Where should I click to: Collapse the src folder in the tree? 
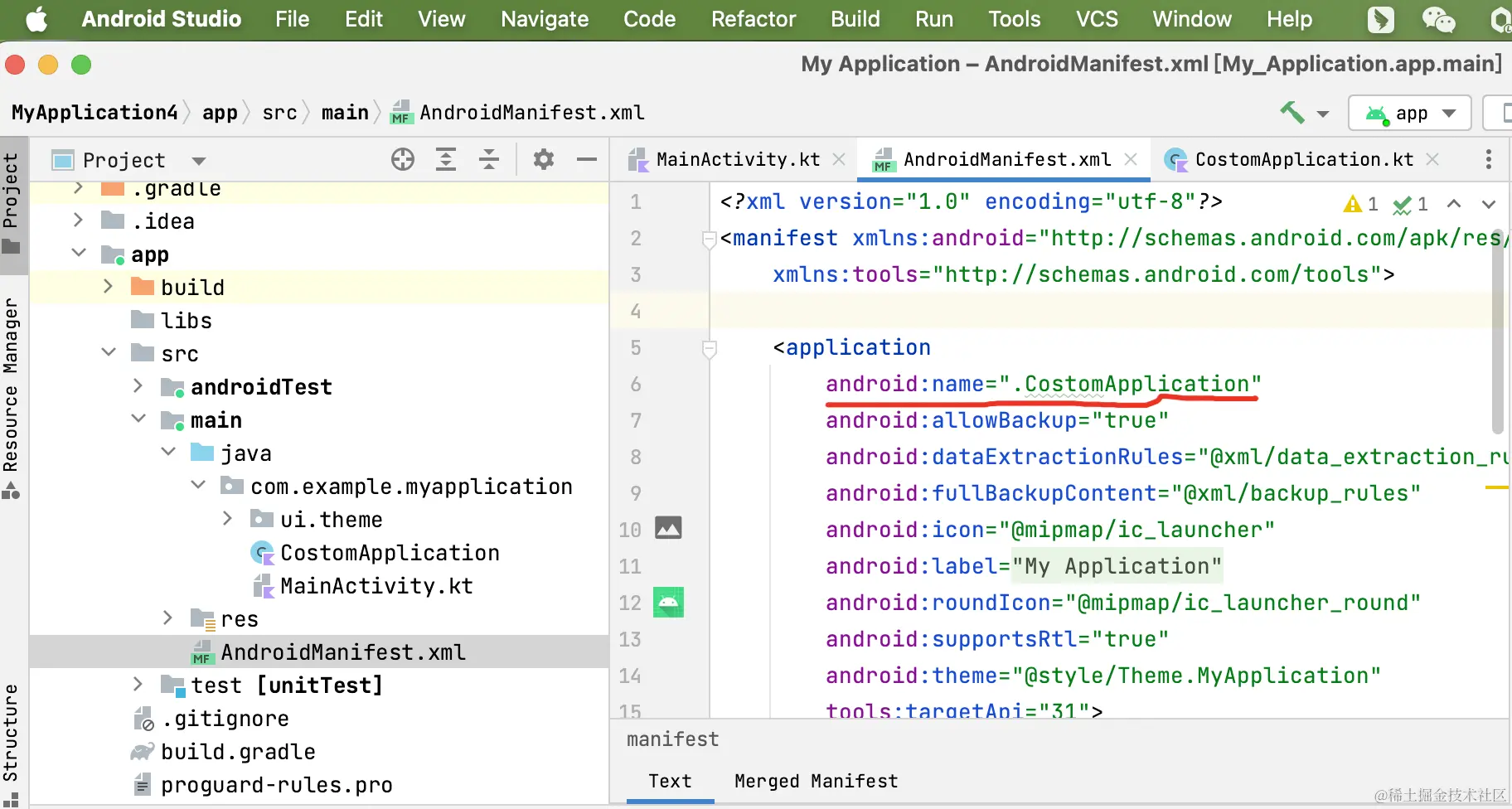109,353
